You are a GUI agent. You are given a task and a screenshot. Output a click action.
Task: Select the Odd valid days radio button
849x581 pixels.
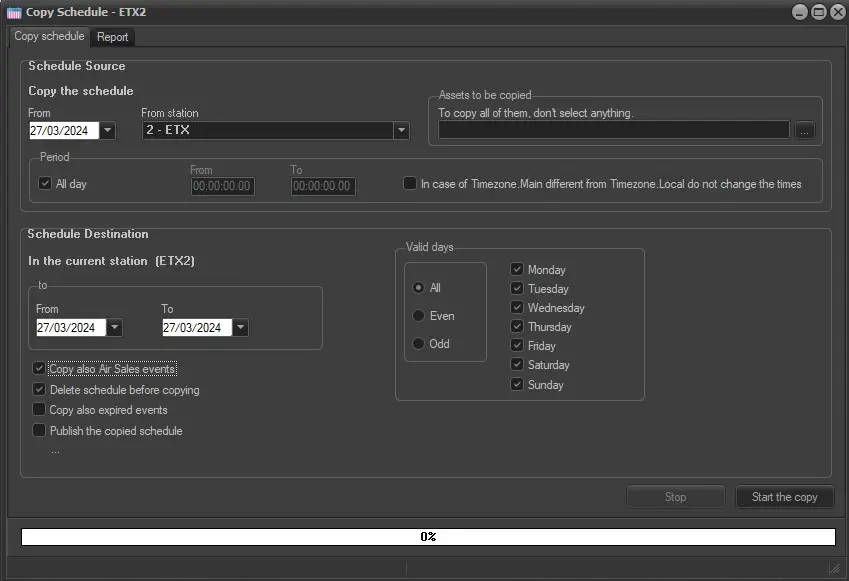(x=418, y=344)
